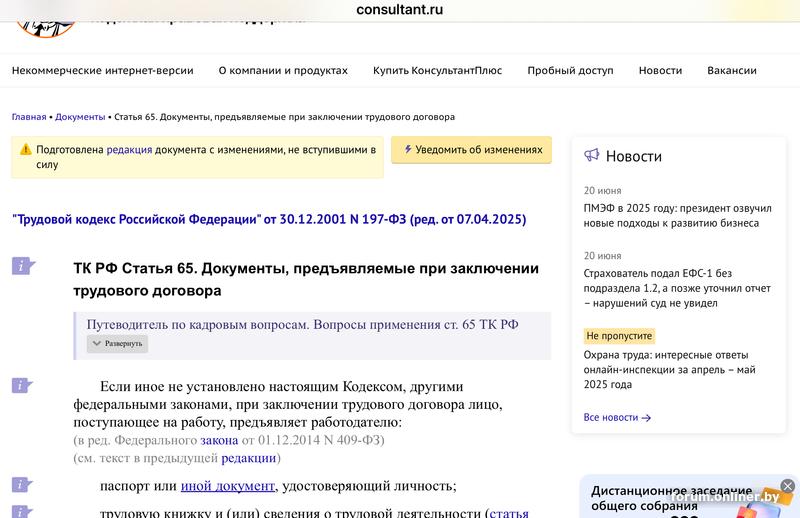Click info icon beside 'Если иное не установлено' paragraph

pyautogui.click(x=22, y=385)
